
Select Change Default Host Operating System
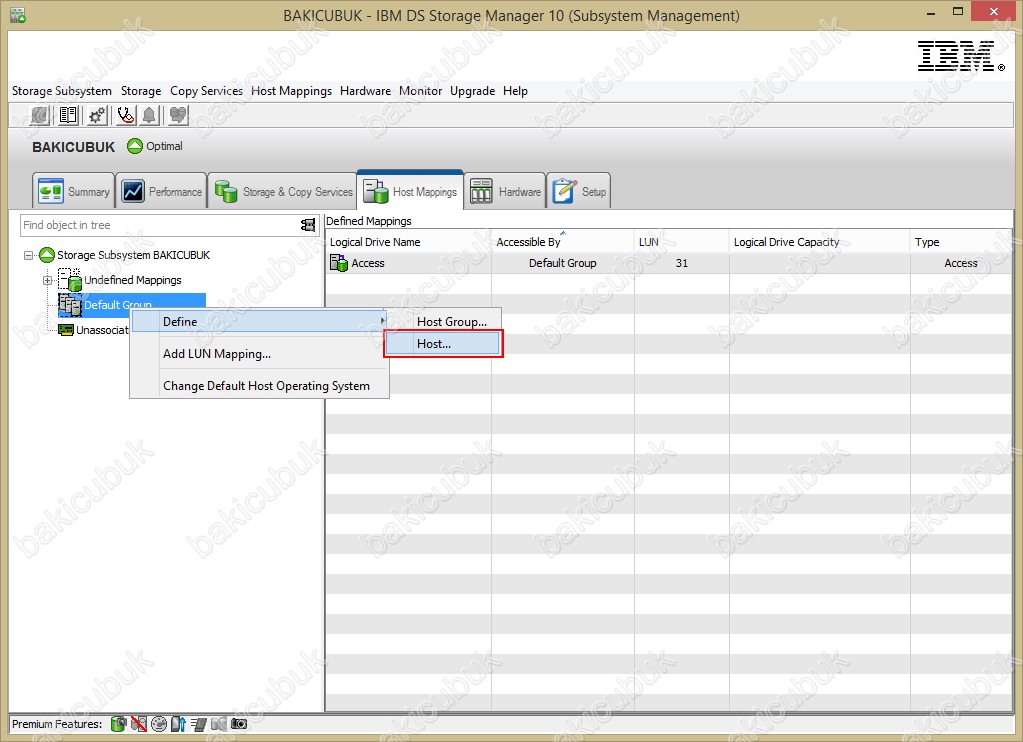point(260,386)
